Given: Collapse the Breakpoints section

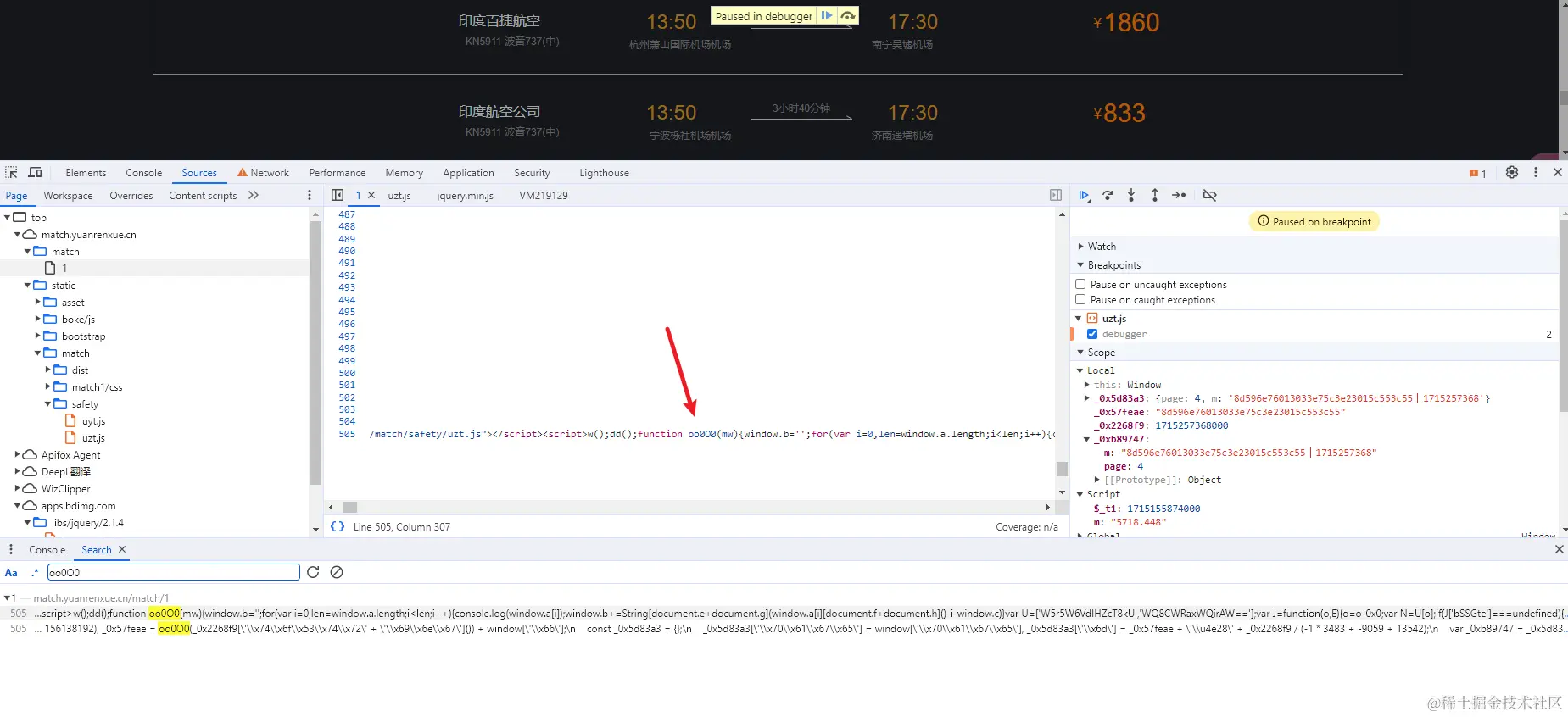Looking at the screenshot, I should [x=1080, y=265].
